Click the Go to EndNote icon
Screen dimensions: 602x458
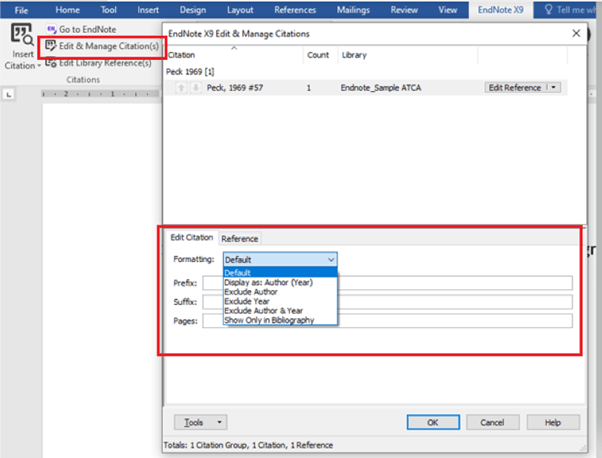[51, 31]
